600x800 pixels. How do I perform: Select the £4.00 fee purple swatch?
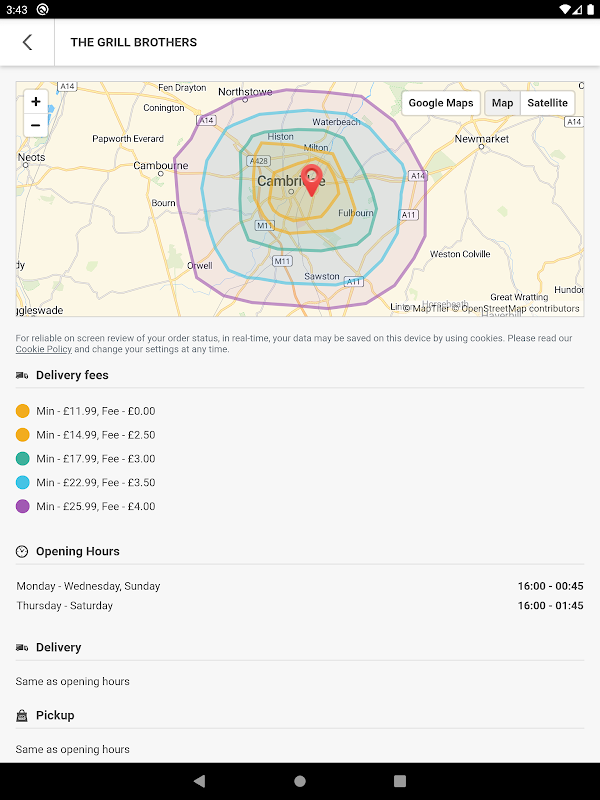pos(22,507)
